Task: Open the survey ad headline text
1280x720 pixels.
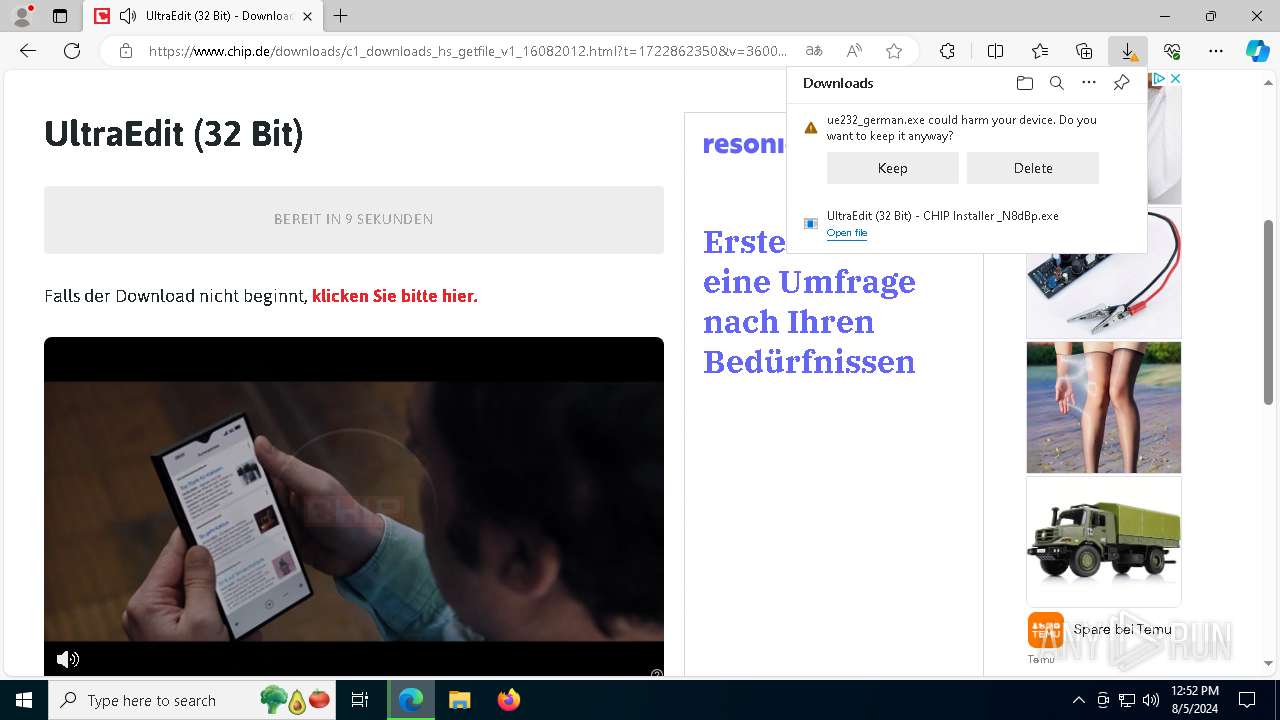Action: tap(809, 301)
